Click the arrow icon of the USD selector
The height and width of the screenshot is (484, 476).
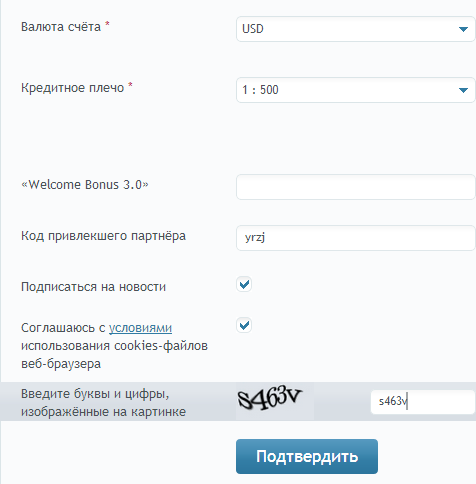(x=463, y=29)
